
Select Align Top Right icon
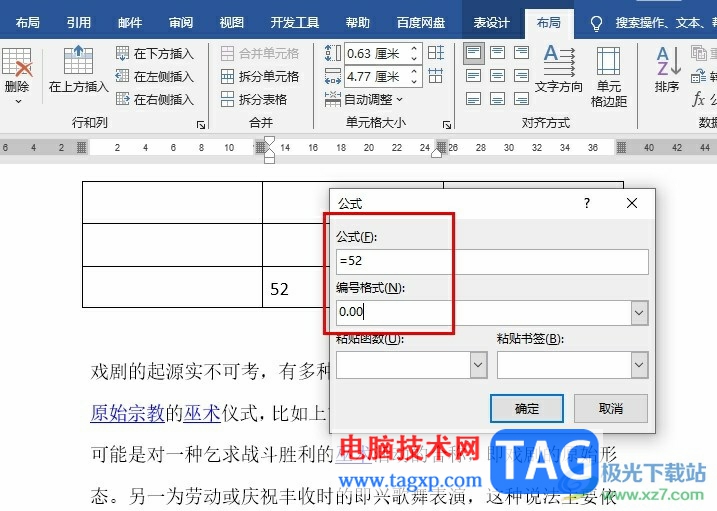coord(521,53)
